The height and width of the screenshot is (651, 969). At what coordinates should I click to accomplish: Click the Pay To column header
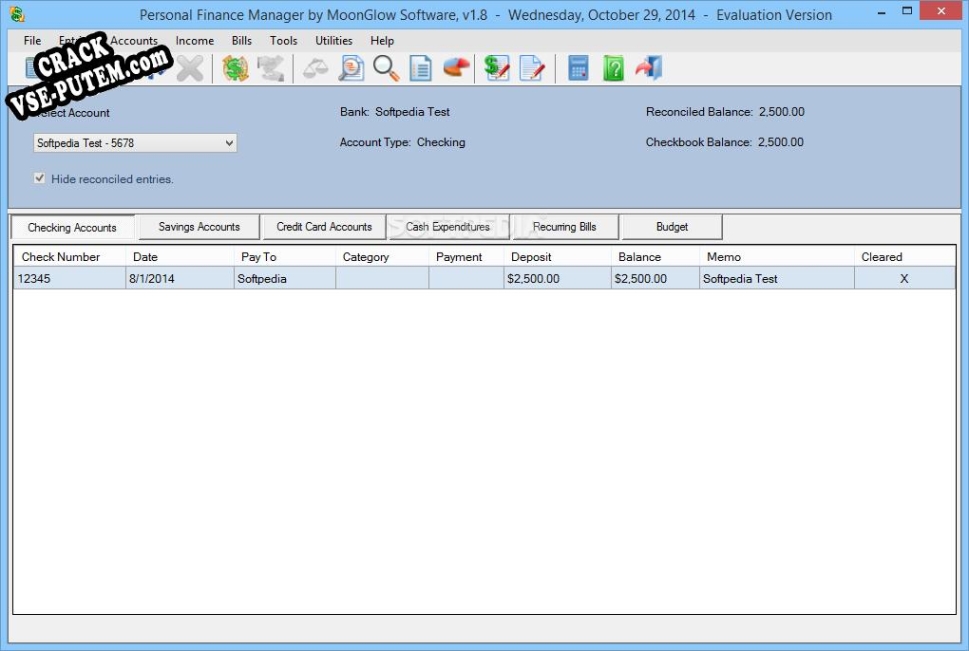coord(285,257)
